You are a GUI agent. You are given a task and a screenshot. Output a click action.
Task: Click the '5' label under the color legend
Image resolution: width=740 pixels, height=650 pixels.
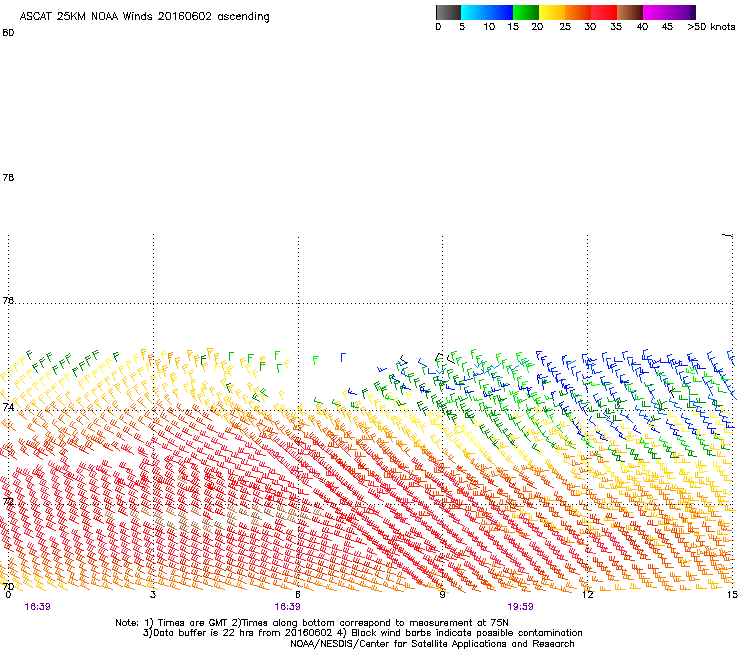tap(462, 27)
